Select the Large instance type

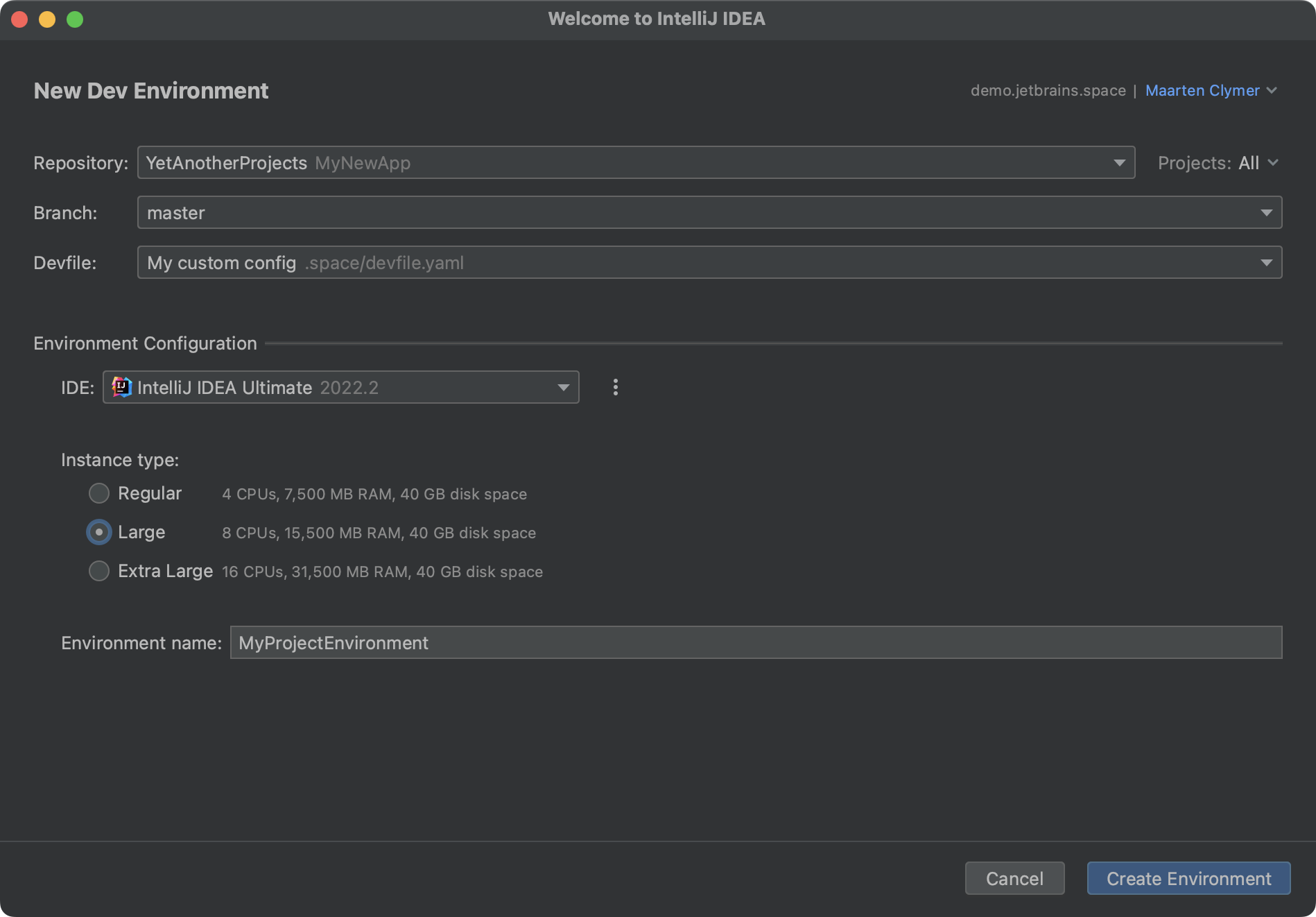99,532
